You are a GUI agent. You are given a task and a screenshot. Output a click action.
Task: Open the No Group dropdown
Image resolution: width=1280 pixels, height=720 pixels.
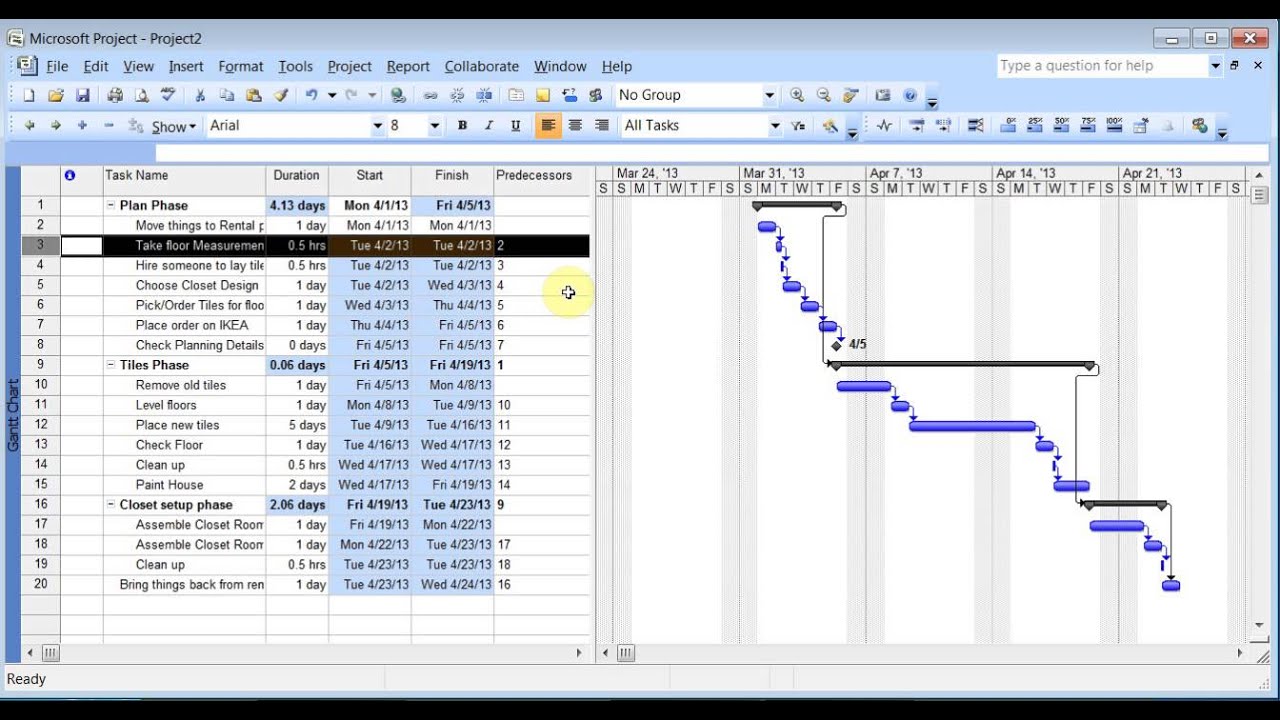[x=770, y=94]
